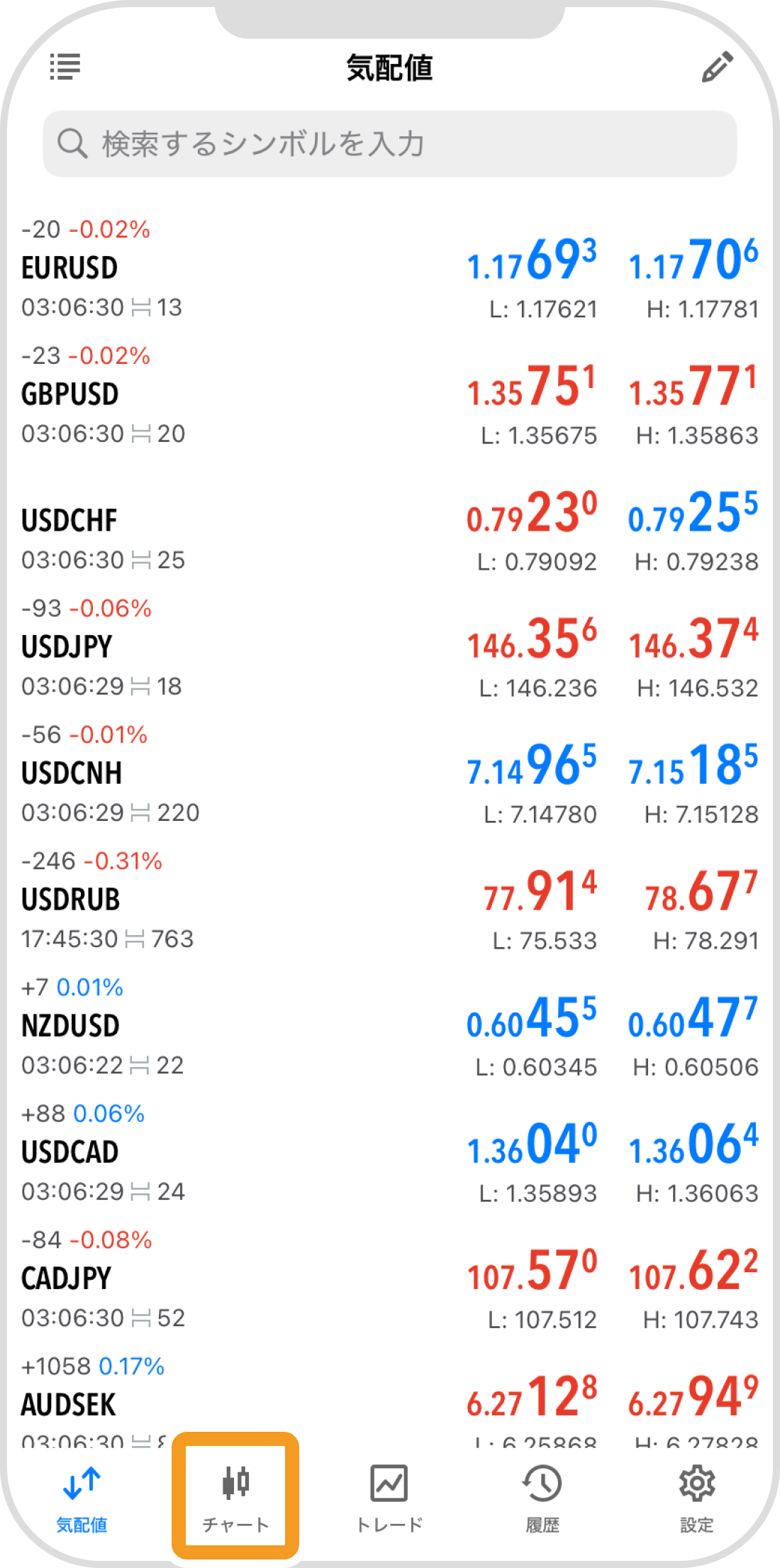Image resolution: width=780 pixels, height=1568 pixels.
Task: Select the GBPUSD symbol row
Action: tap(213, 395)
